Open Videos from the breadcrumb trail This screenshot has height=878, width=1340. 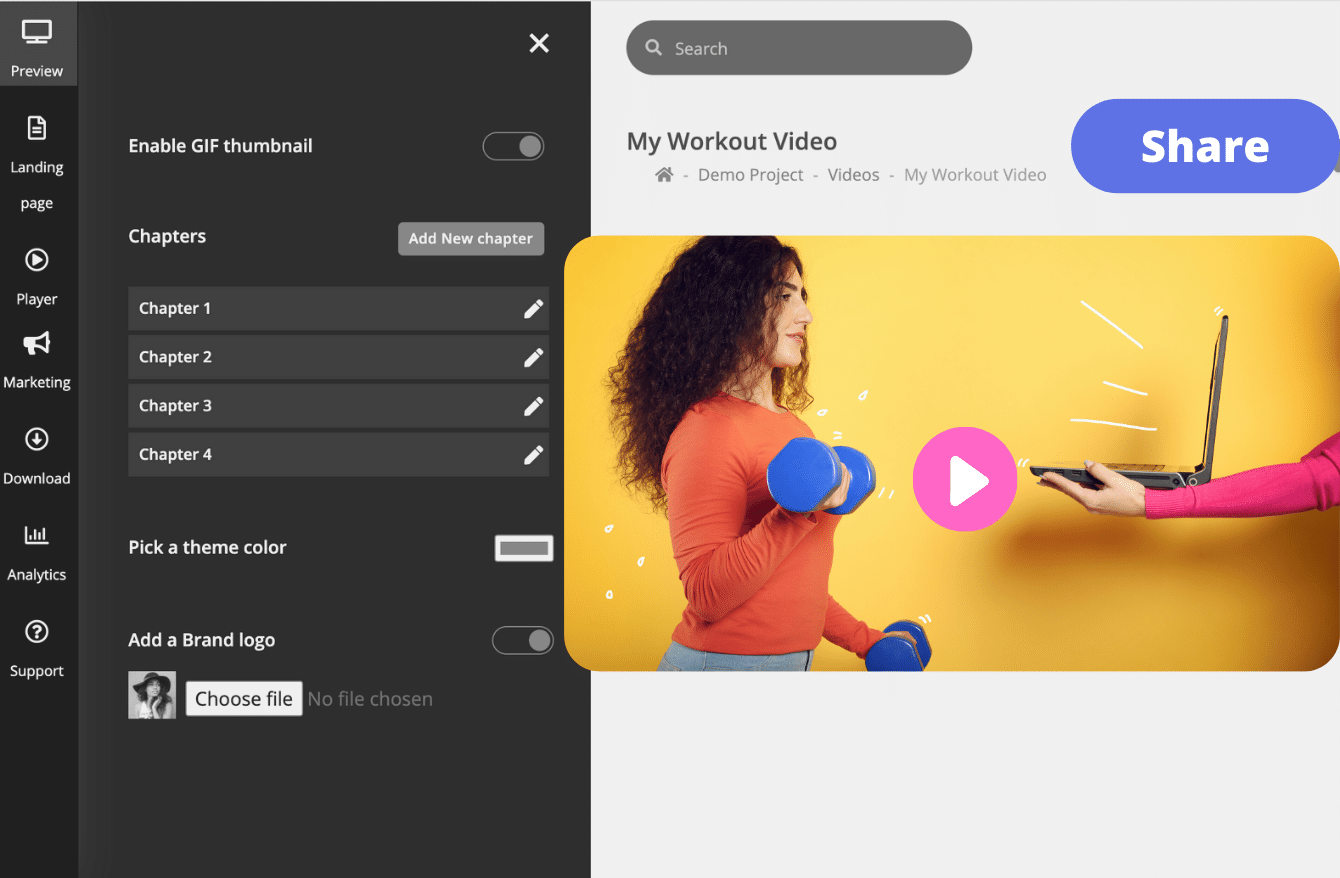point(853,174)
